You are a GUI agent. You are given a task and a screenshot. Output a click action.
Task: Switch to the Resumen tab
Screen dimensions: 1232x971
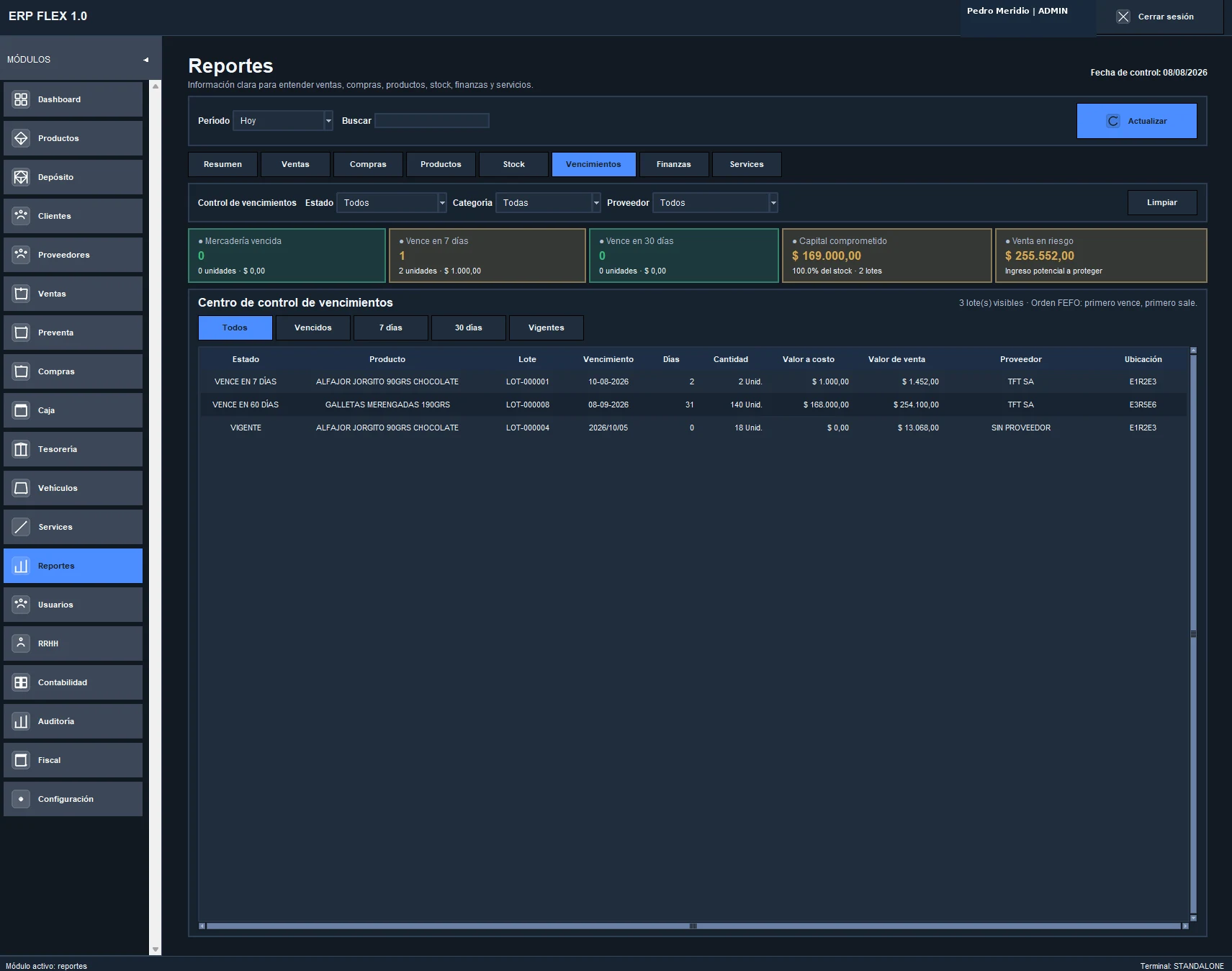pyautogui.click(x=222, y=164)
